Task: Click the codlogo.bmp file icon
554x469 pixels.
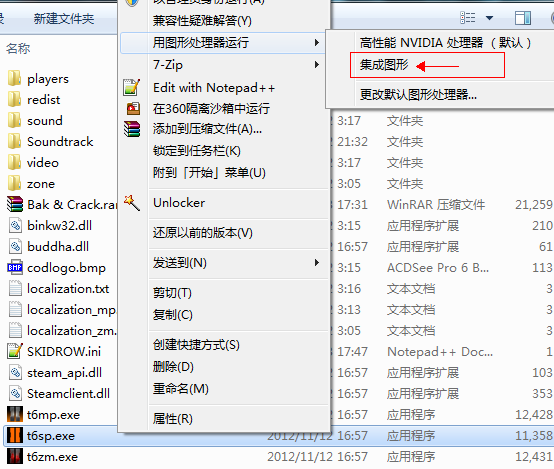Action: (x=15, y=268)
